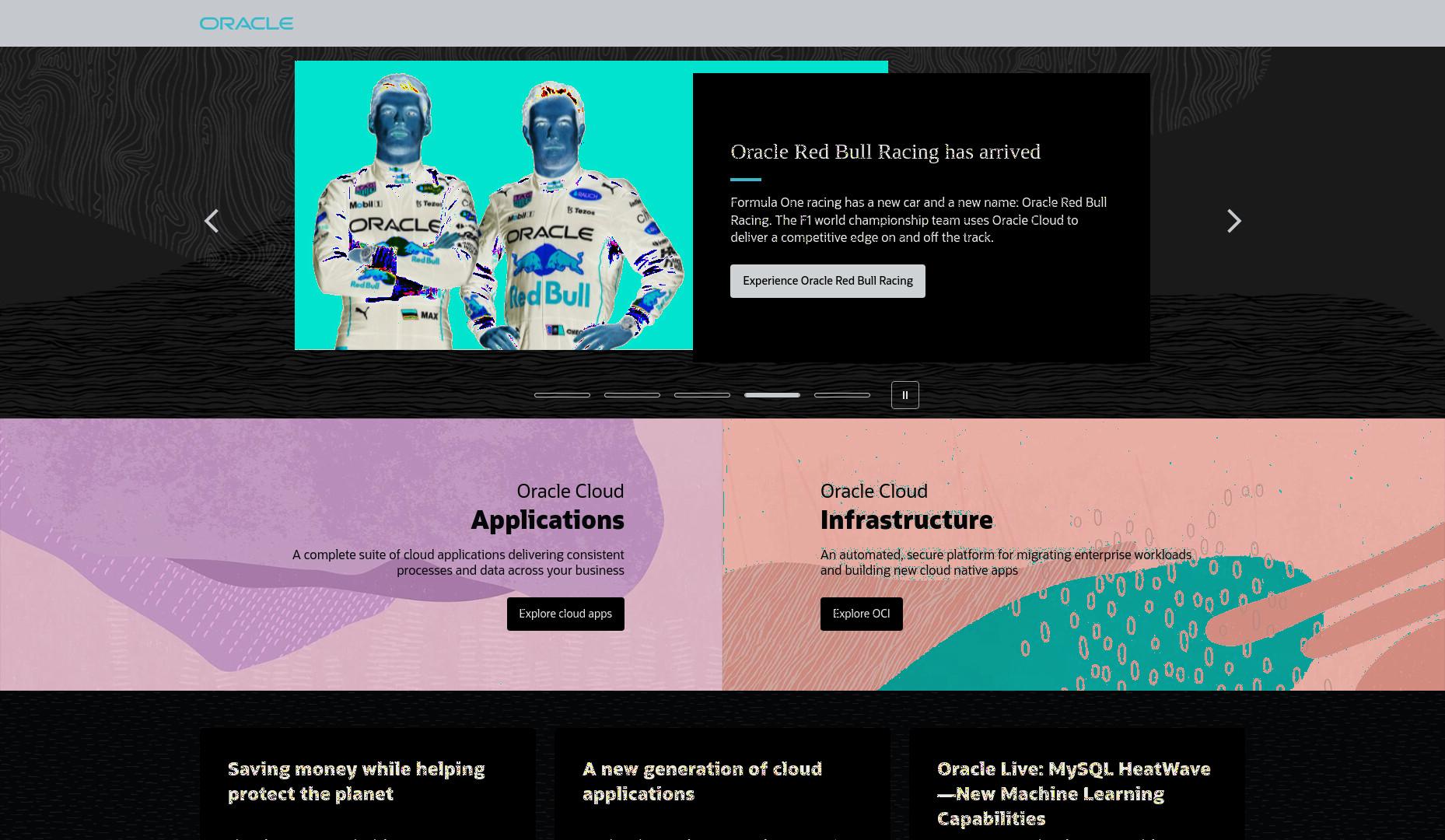Go to previous carousel slide arrow
The image size is (1445, 840).
[212, 221]
